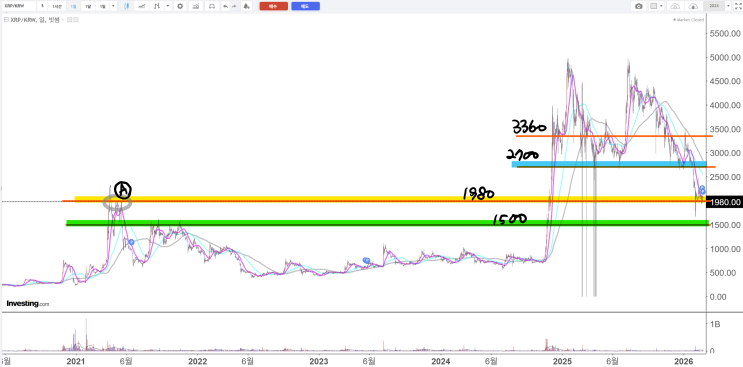Toggle fullscreen mode icon
The height and width of the screenshot is (367, 743).
pyautogui.click(x=738, y=6)
